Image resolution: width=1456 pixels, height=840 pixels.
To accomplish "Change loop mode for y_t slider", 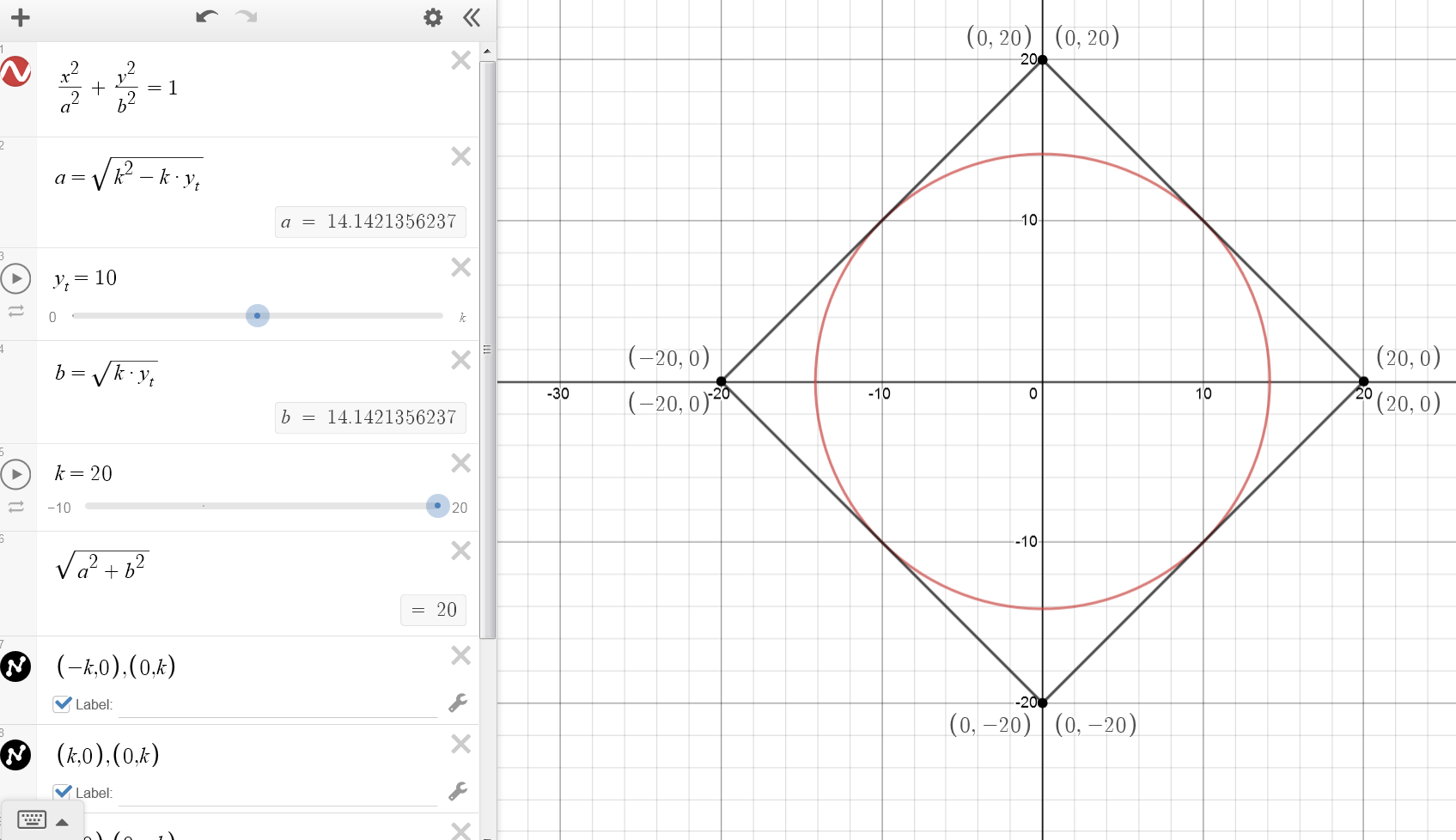I will [16, 311].
